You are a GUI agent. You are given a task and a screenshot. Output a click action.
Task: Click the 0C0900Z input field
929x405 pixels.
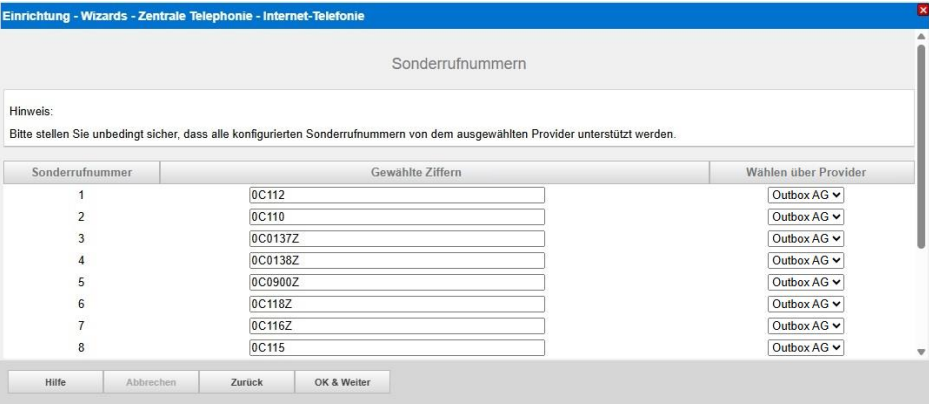[396, 282]
